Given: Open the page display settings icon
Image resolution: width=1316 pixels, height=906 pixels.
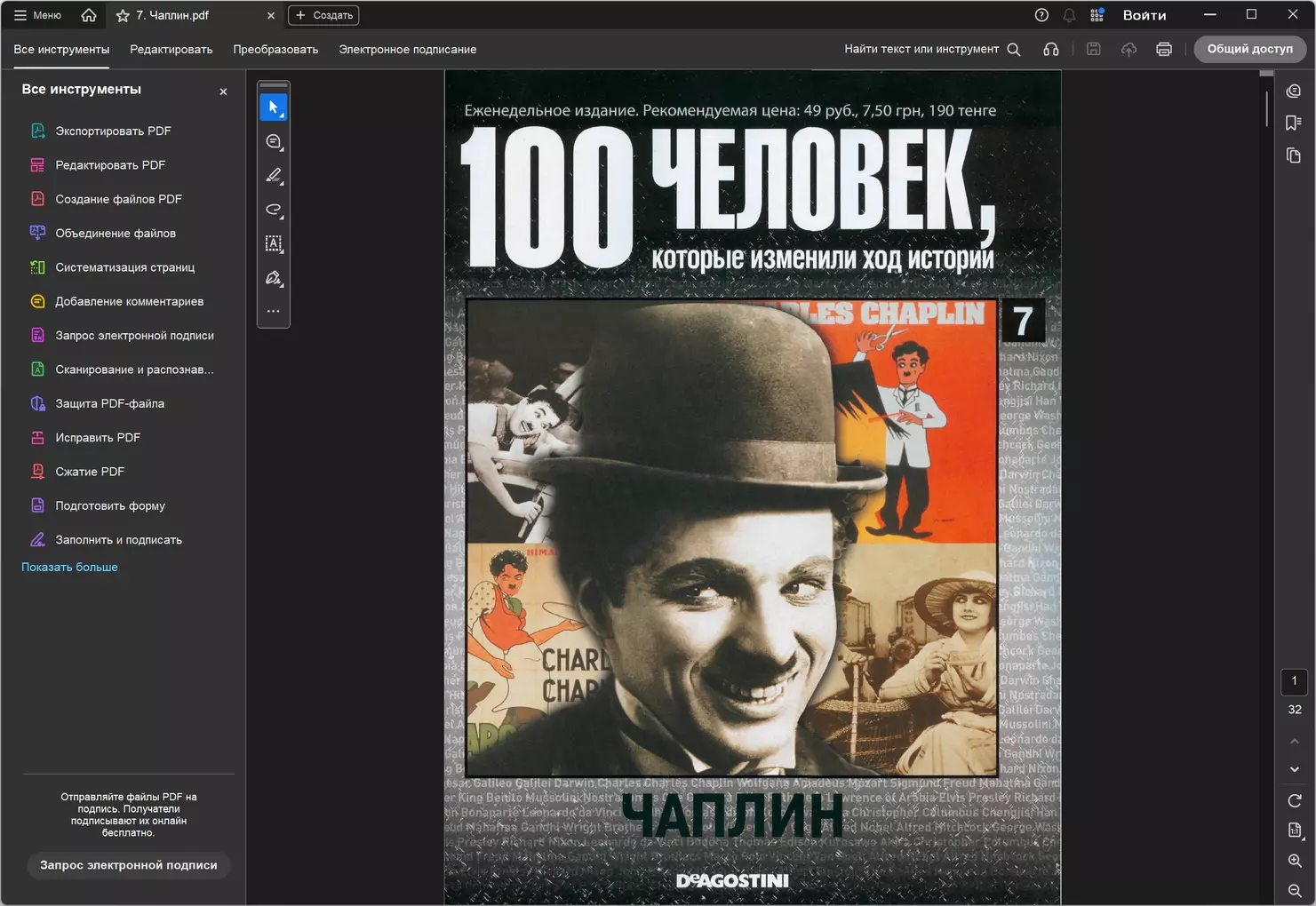Looking at the screenshot, I should coord(1295,830).
